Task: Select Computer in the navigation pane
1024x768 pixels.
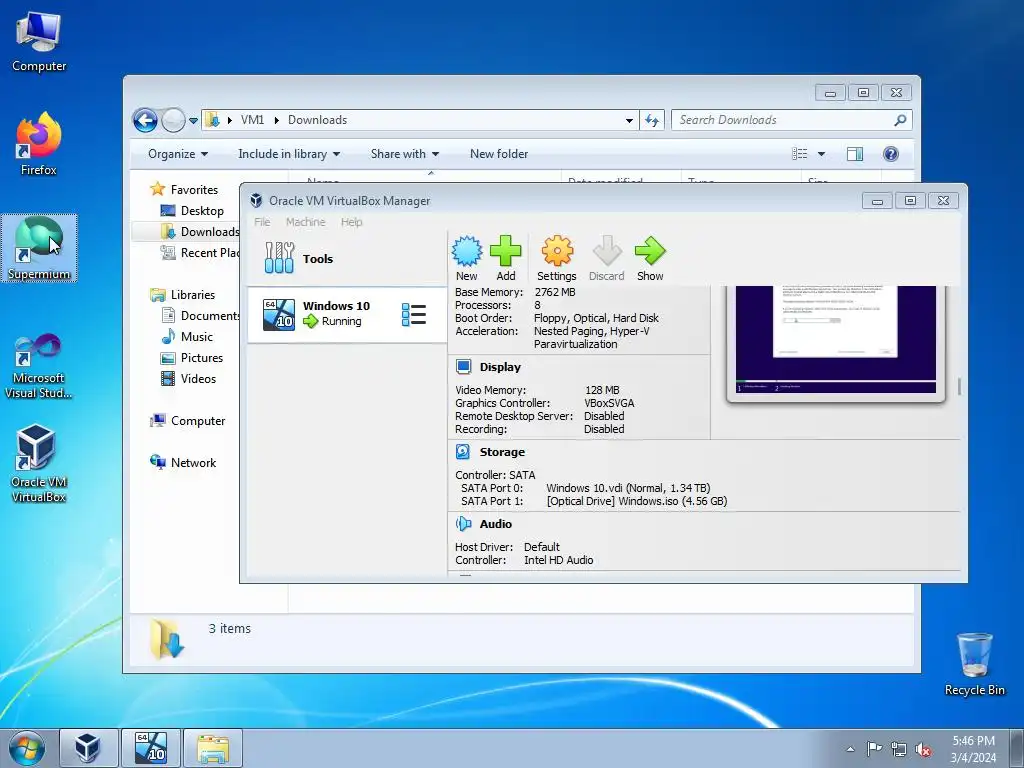Action: pyautogui.click(x=198, y=421)
